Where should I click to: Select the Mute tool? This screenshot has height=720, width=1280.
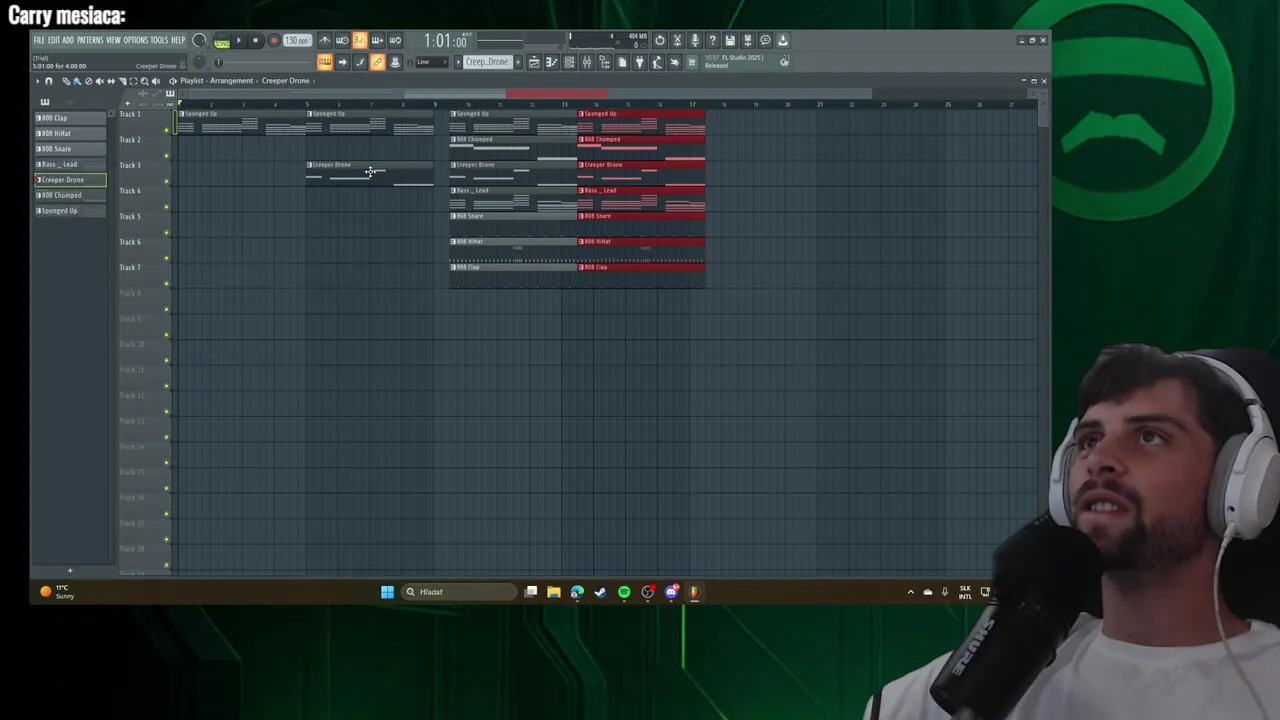point(99,81)
